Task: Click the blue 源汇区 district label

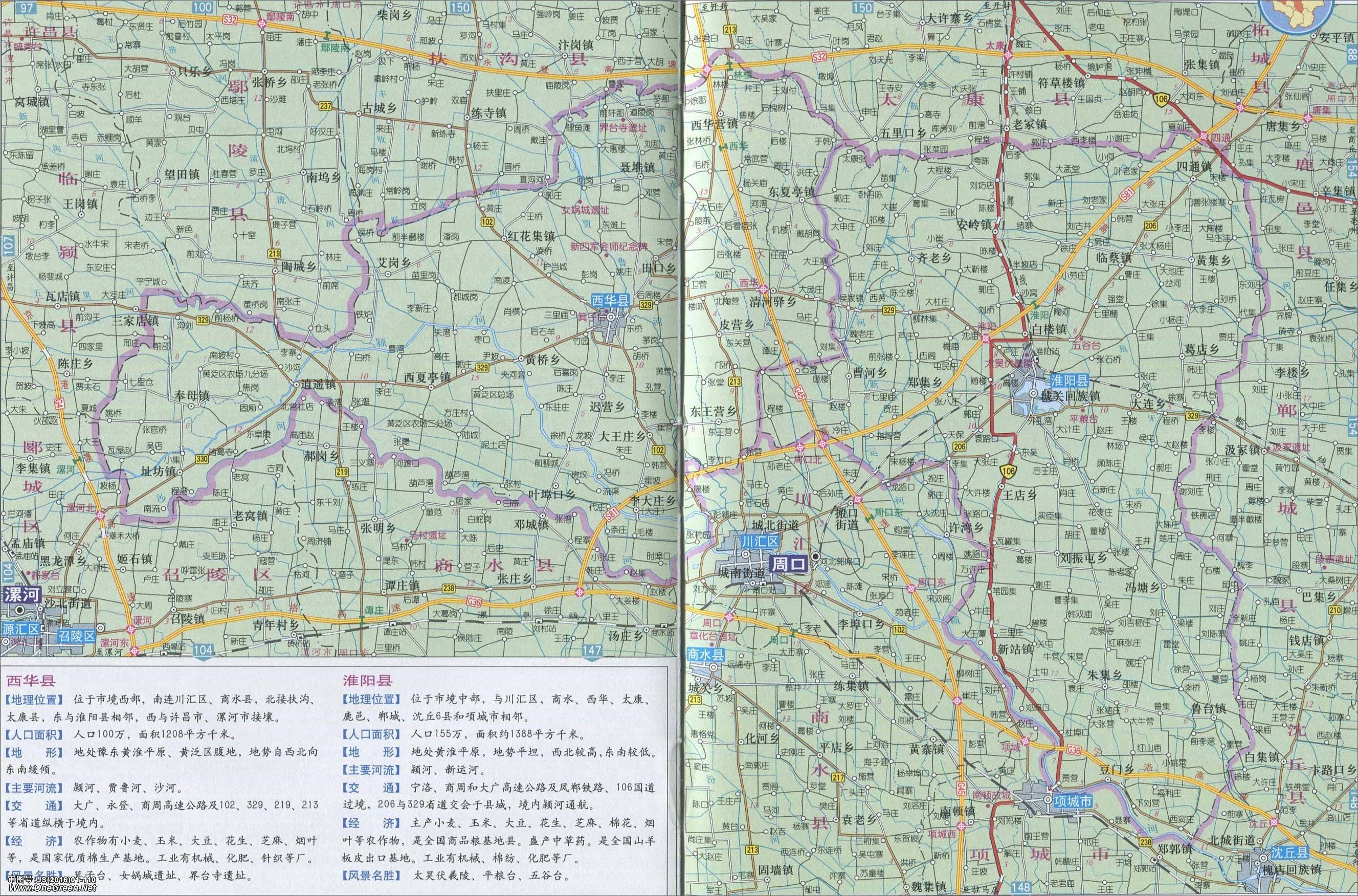Action: pyautogui.click(x=21, y=629)
